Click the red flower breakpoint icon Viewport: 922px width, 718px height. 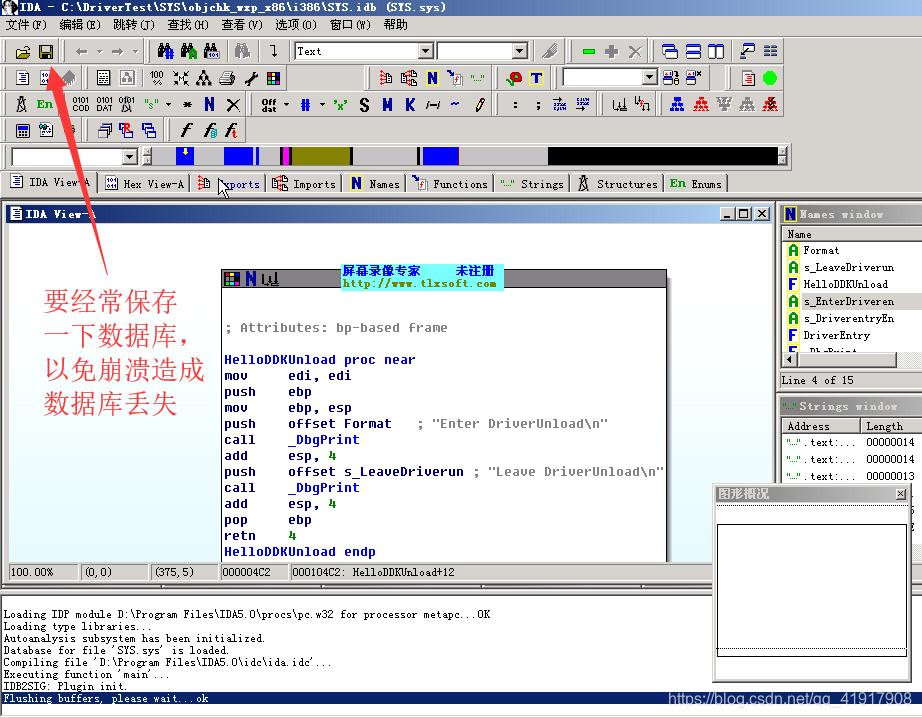[x=514, y=78]
